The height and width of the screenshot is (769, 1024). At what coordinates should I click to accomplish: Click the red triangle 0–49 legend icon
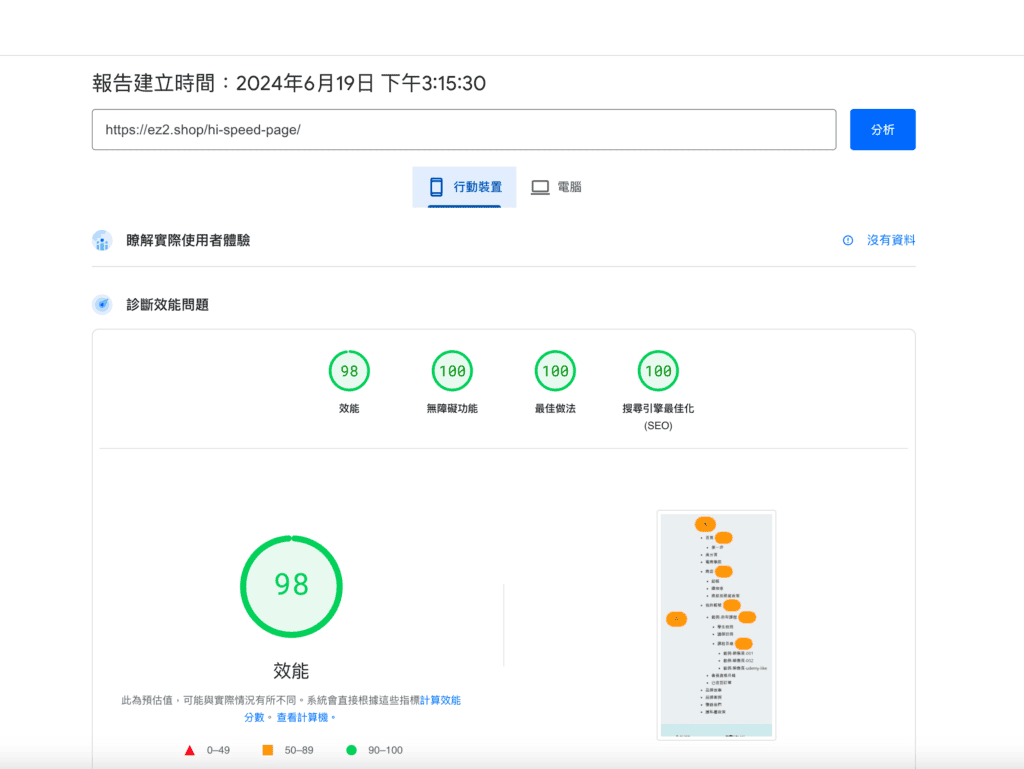(189, 750)
